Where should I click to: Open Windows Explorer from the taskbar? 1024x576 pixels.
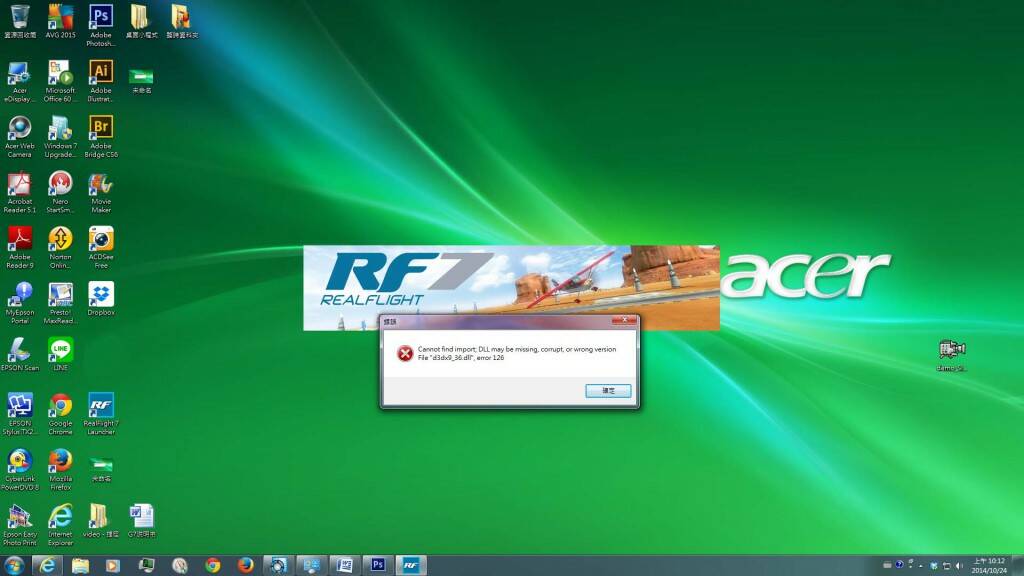click(80, 565)
